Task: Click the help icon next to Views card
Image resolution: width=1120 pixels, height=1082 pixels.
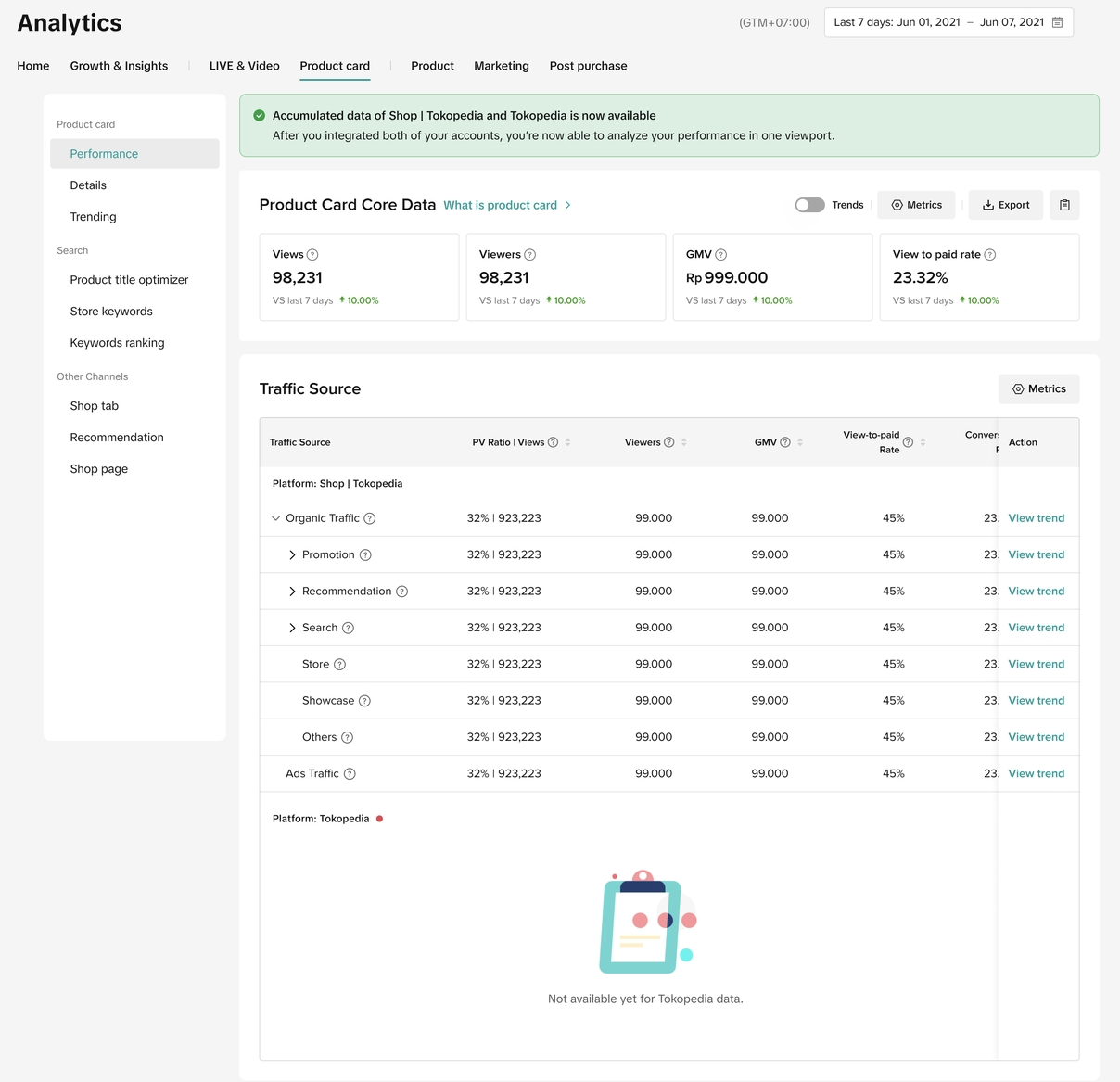Action: 312,255
